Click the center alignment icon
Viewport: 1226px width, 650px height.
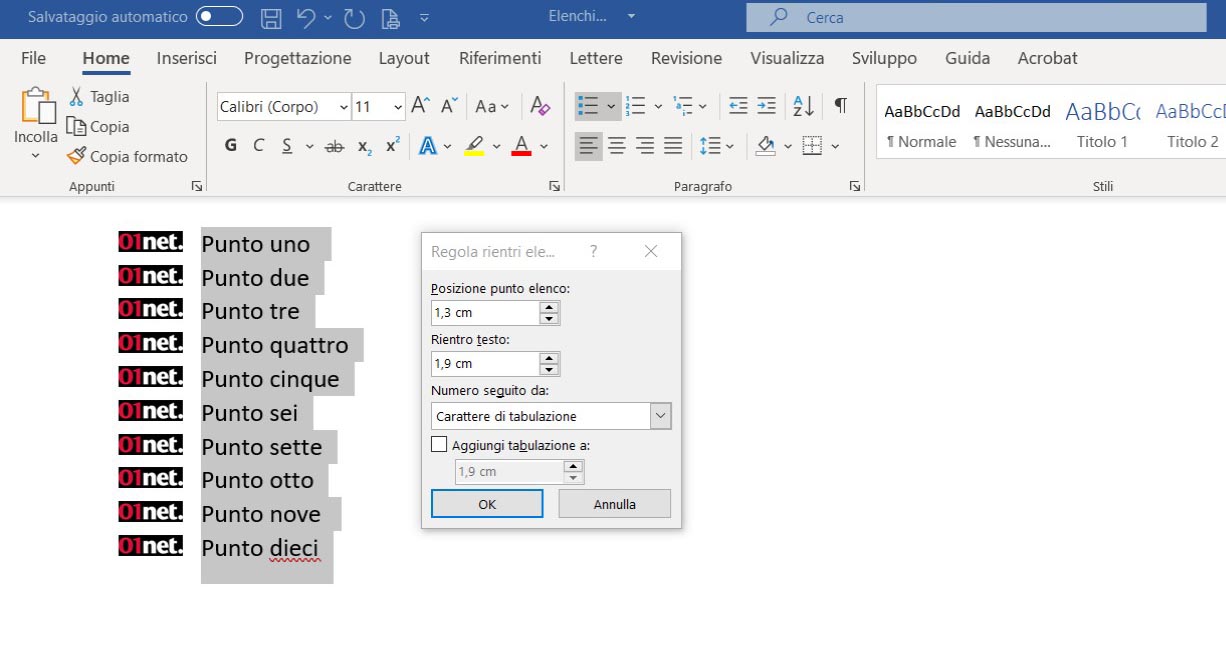(617, 146)
